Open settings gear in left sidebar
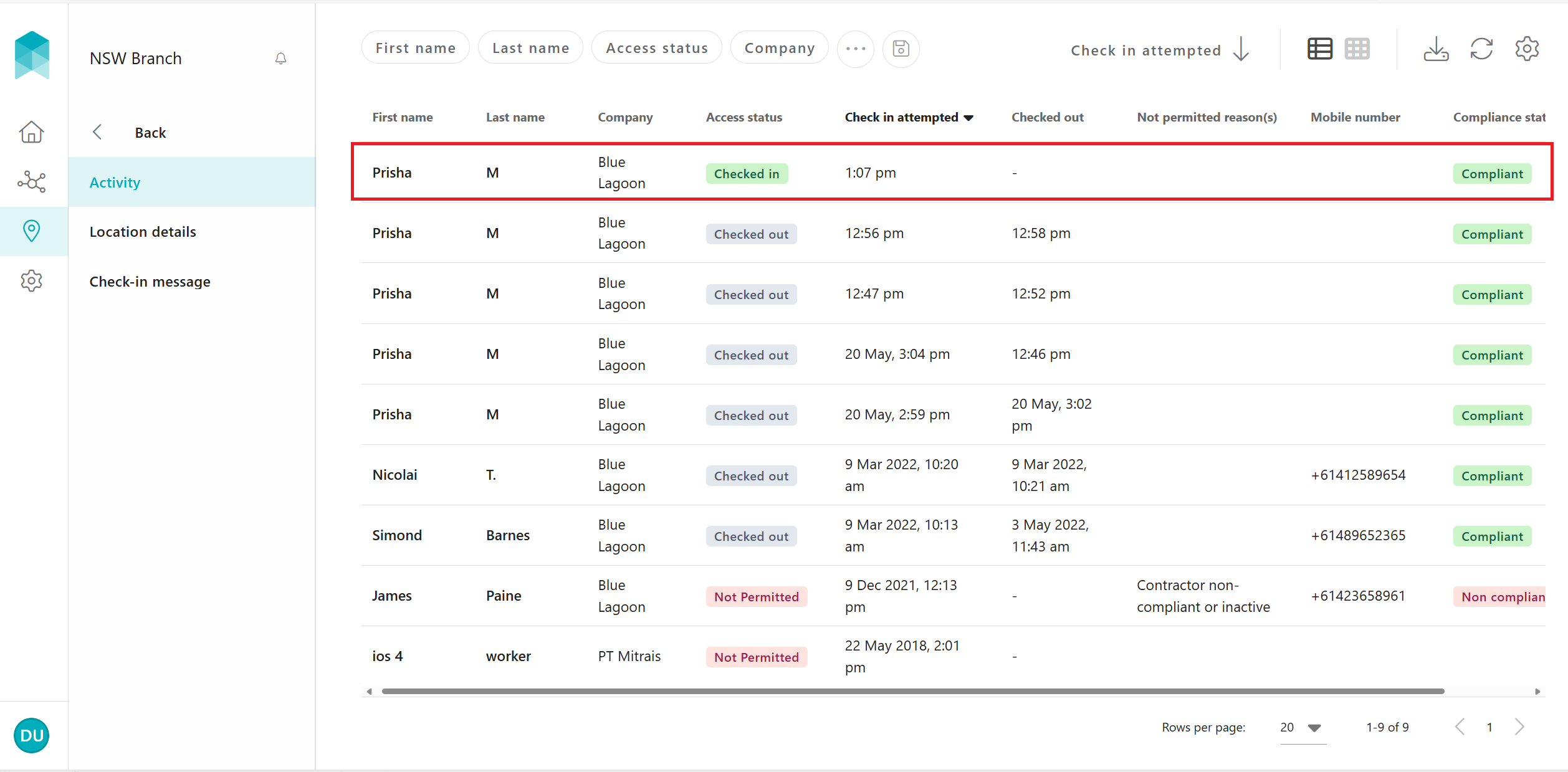1568x772 pixels. click(31, 281)
